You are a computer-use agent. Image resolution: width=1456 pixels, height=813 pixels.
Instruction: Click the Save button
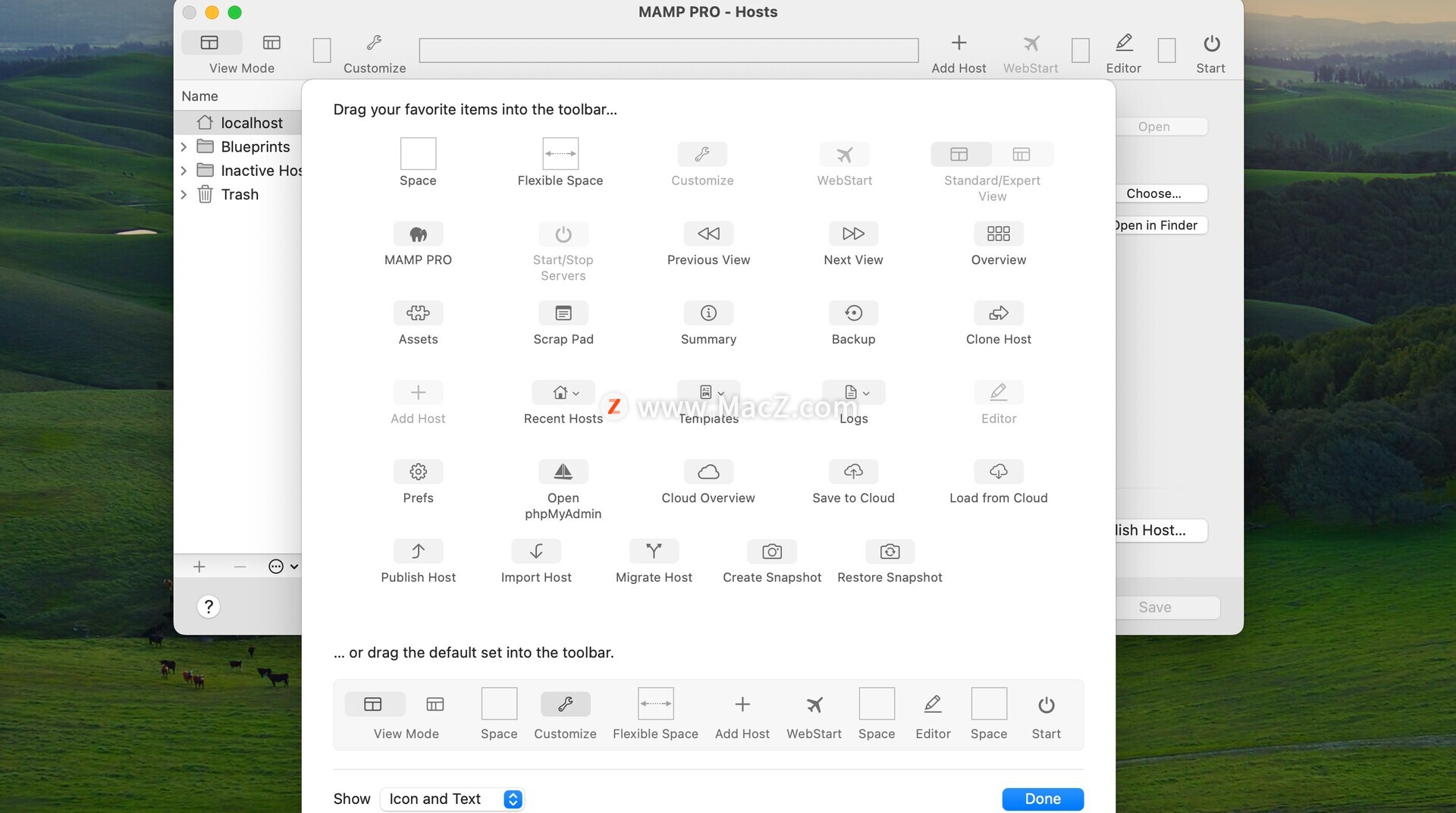click(1168, 607)
